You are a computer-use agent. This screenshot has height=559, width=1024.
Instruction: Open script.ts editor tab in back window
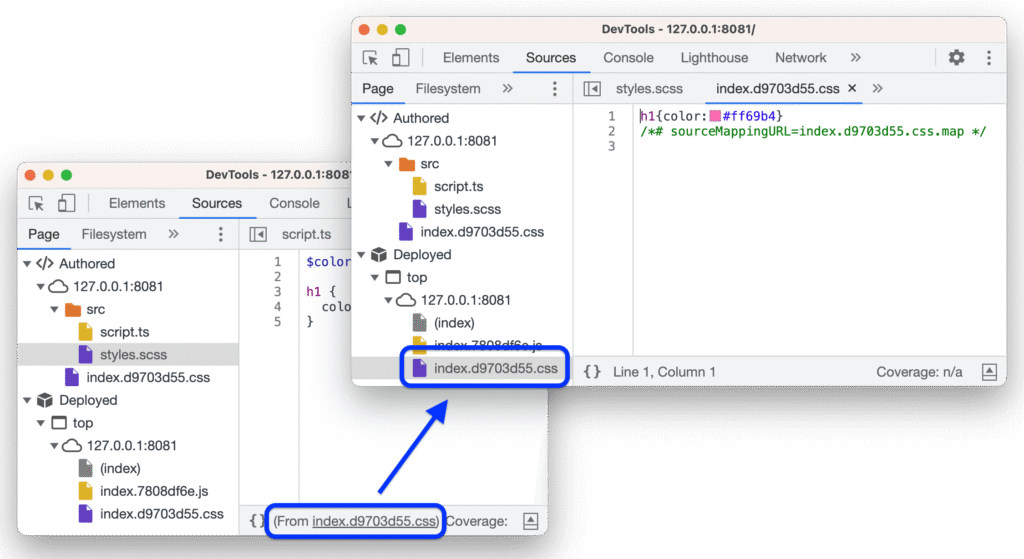[306, 234]
